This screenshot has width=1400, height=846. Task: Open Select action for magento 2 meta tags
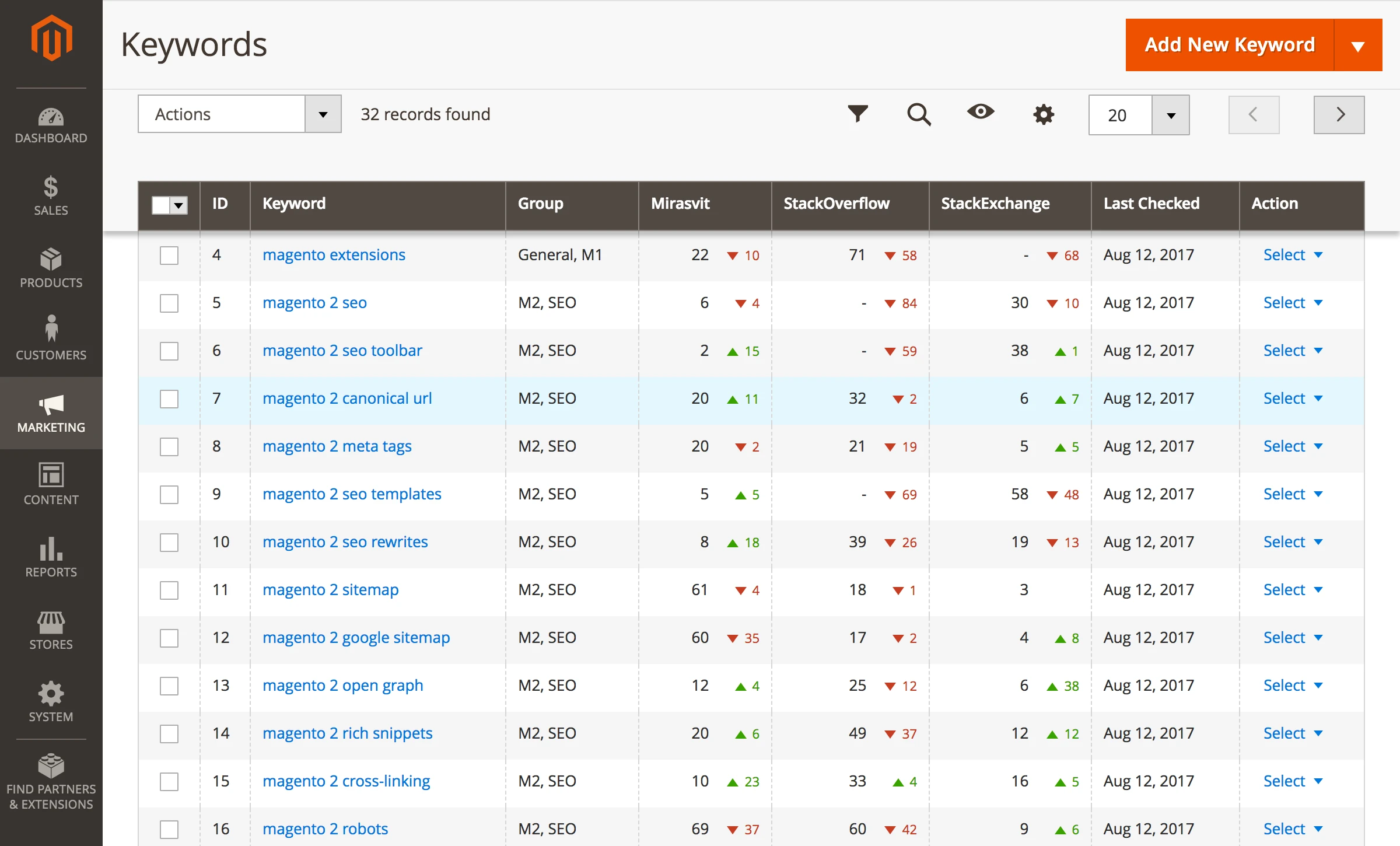pyautogui.click(x=1293, y=446)
